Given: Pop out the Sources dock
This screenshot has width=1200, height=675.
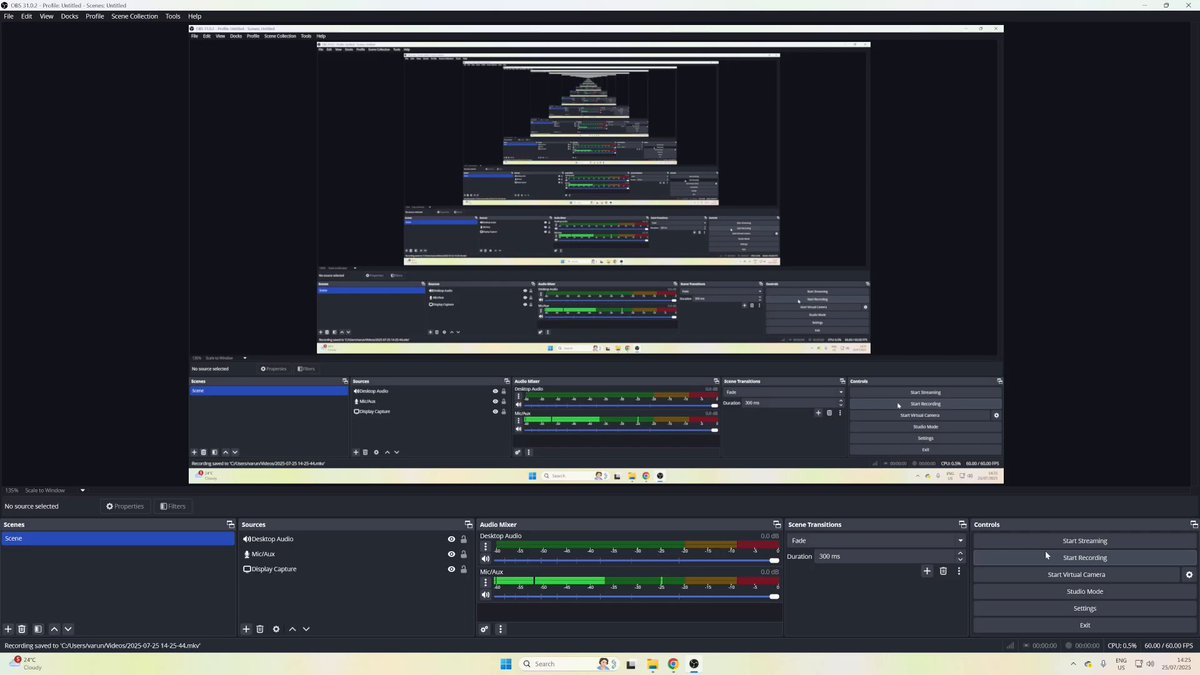Looking at the screenshot, I should tap(469, 524).
